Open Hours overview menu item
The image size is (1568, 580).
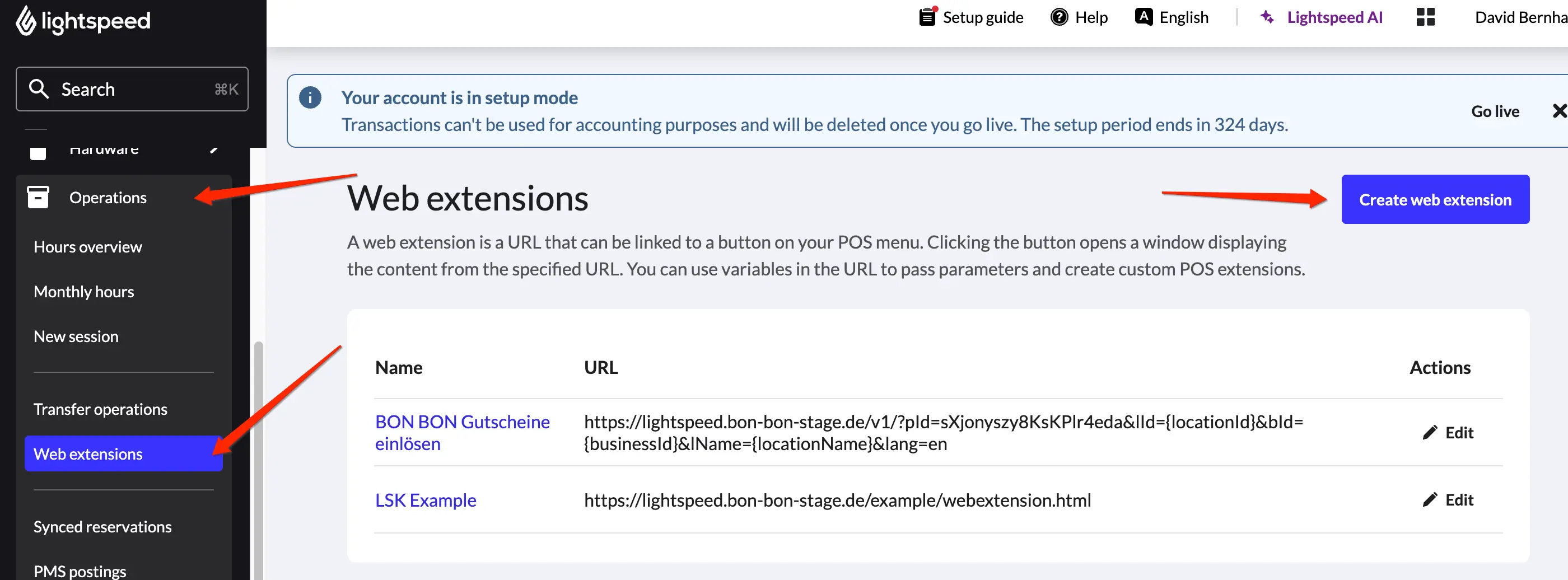[x=88, y=246]
